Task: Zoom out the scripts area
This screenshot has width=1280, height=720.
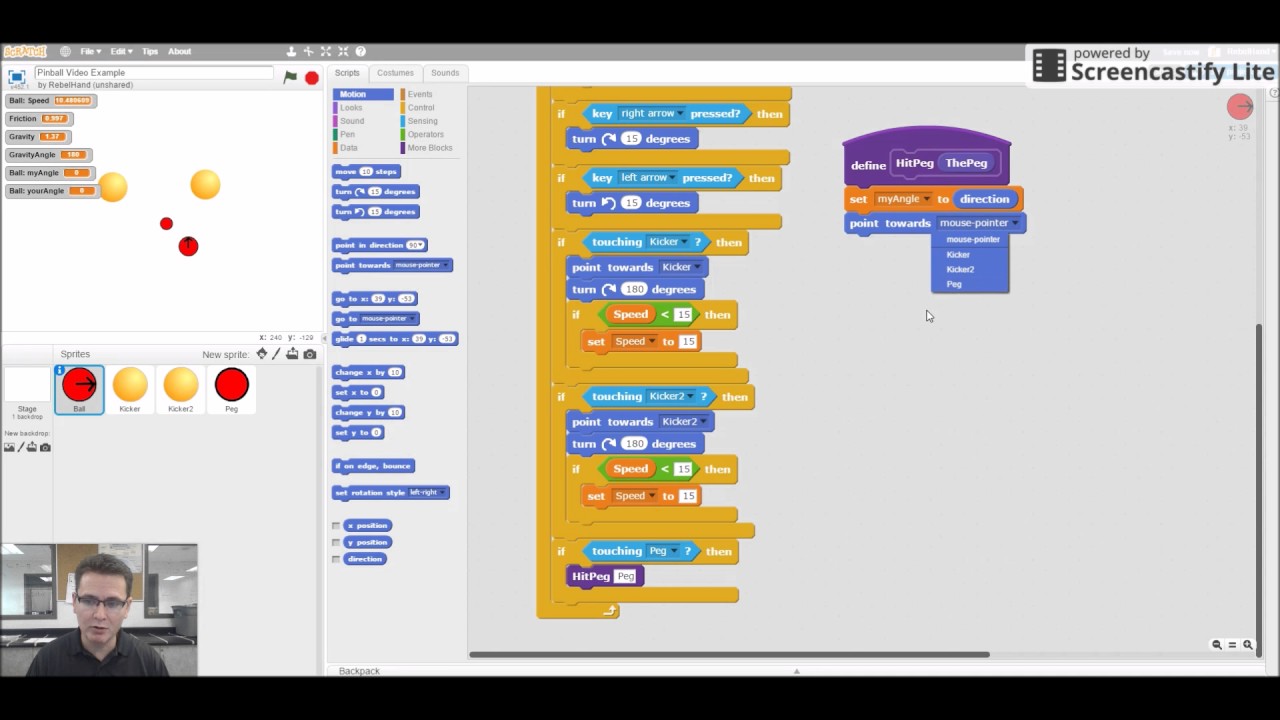Action: 1217,645
